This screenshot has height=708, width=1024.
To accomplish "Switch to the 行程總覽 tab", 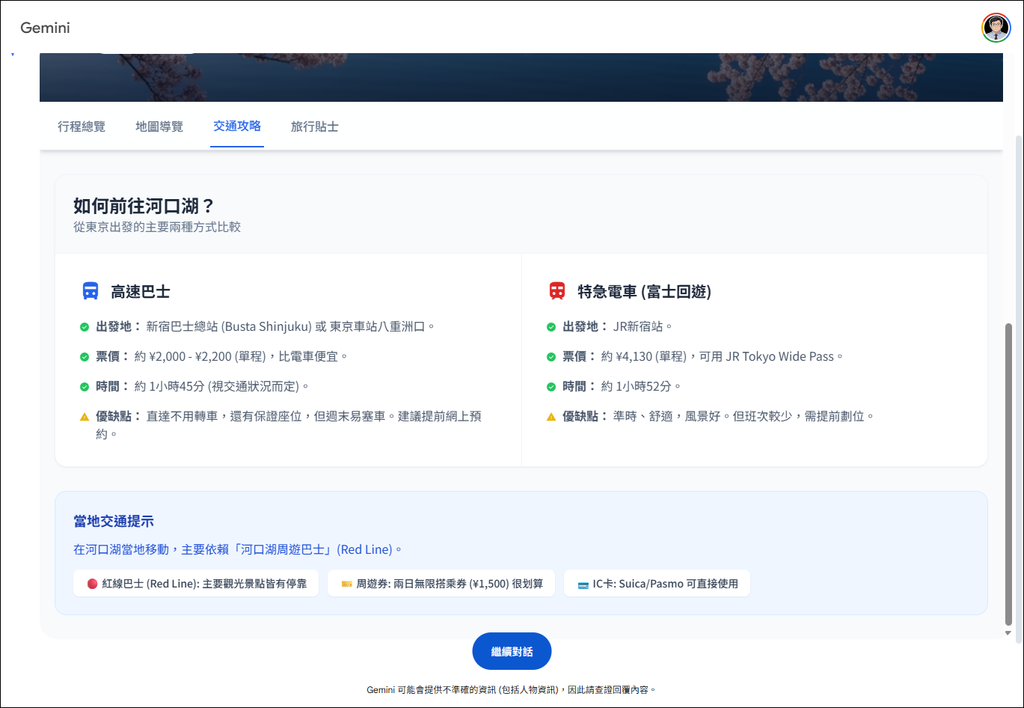I will [81, 126].
